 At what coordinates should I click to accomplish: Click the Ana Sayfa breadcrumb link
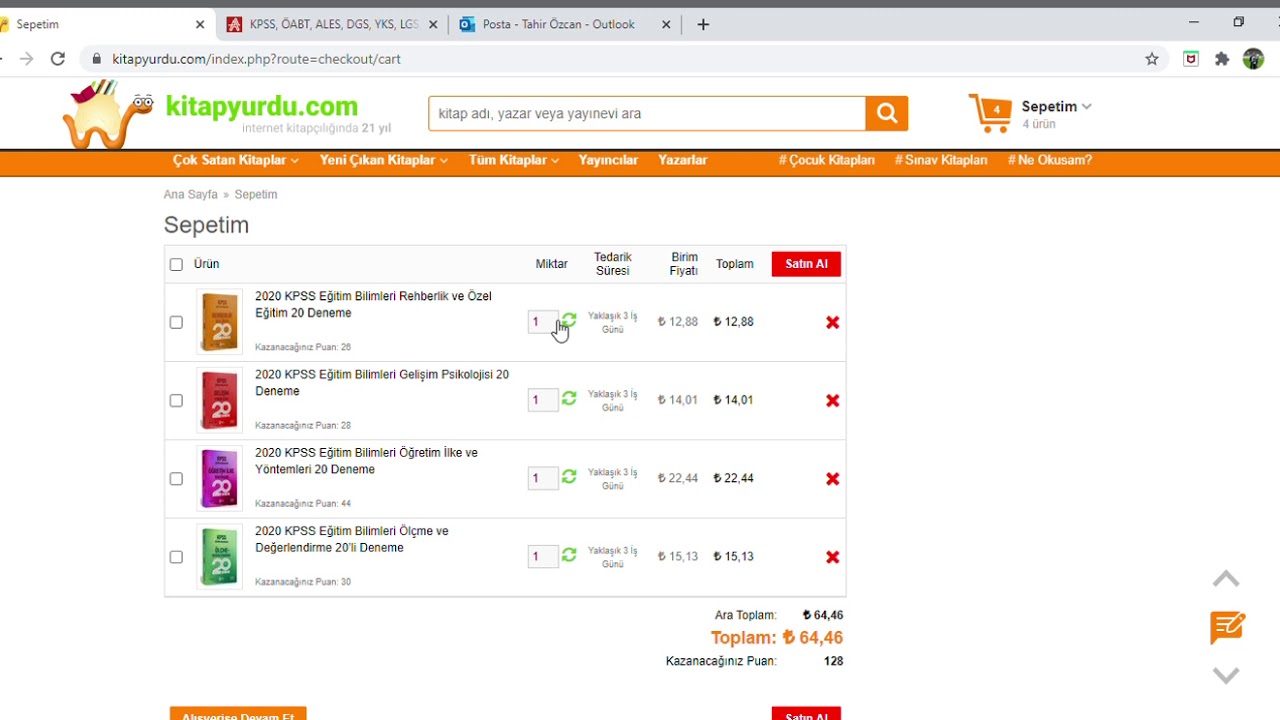[x=190, y=194]
